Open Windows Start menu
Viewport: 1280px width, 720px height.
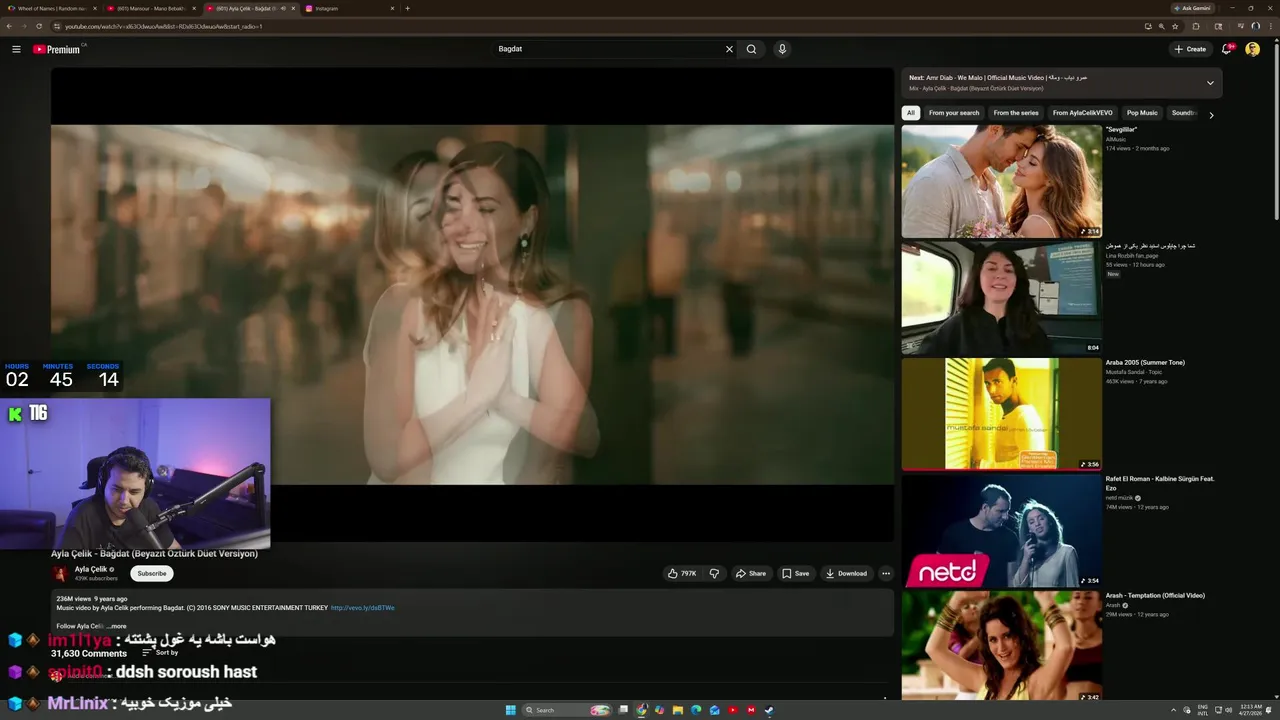click(511, 710)
